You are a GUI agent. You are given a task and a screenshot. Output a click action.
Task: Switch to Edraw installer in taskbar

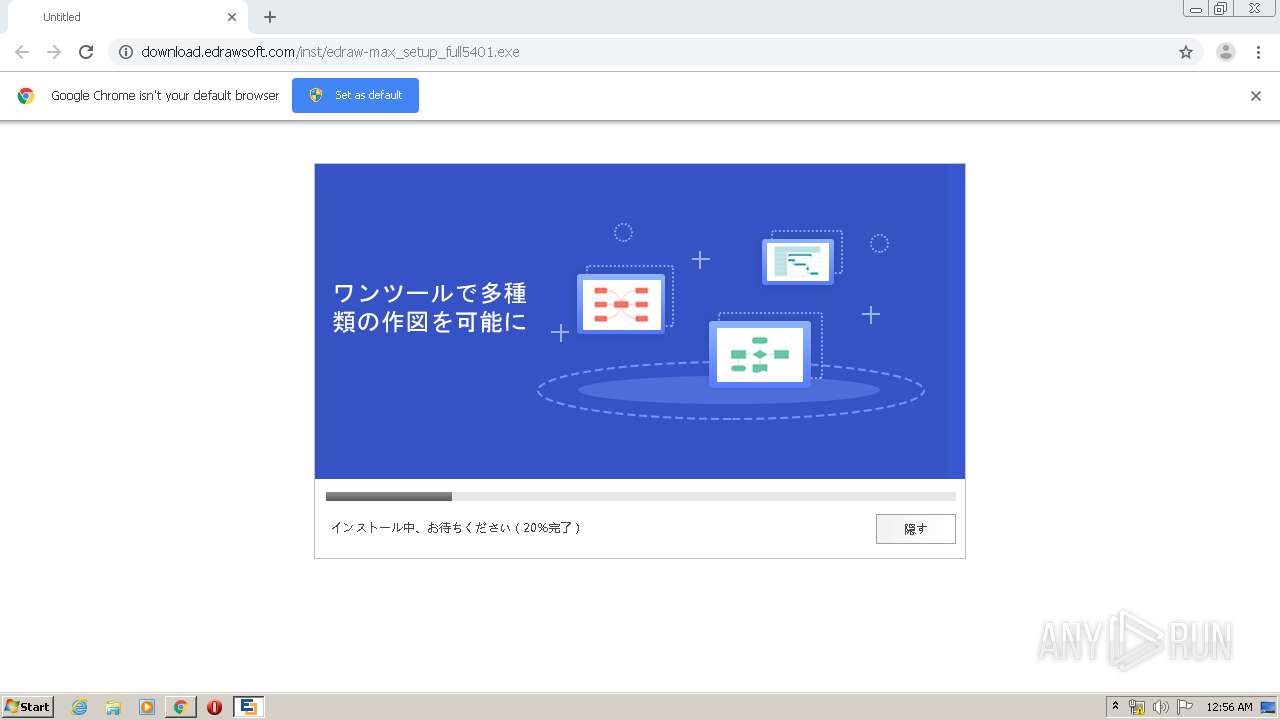(249, 707)
